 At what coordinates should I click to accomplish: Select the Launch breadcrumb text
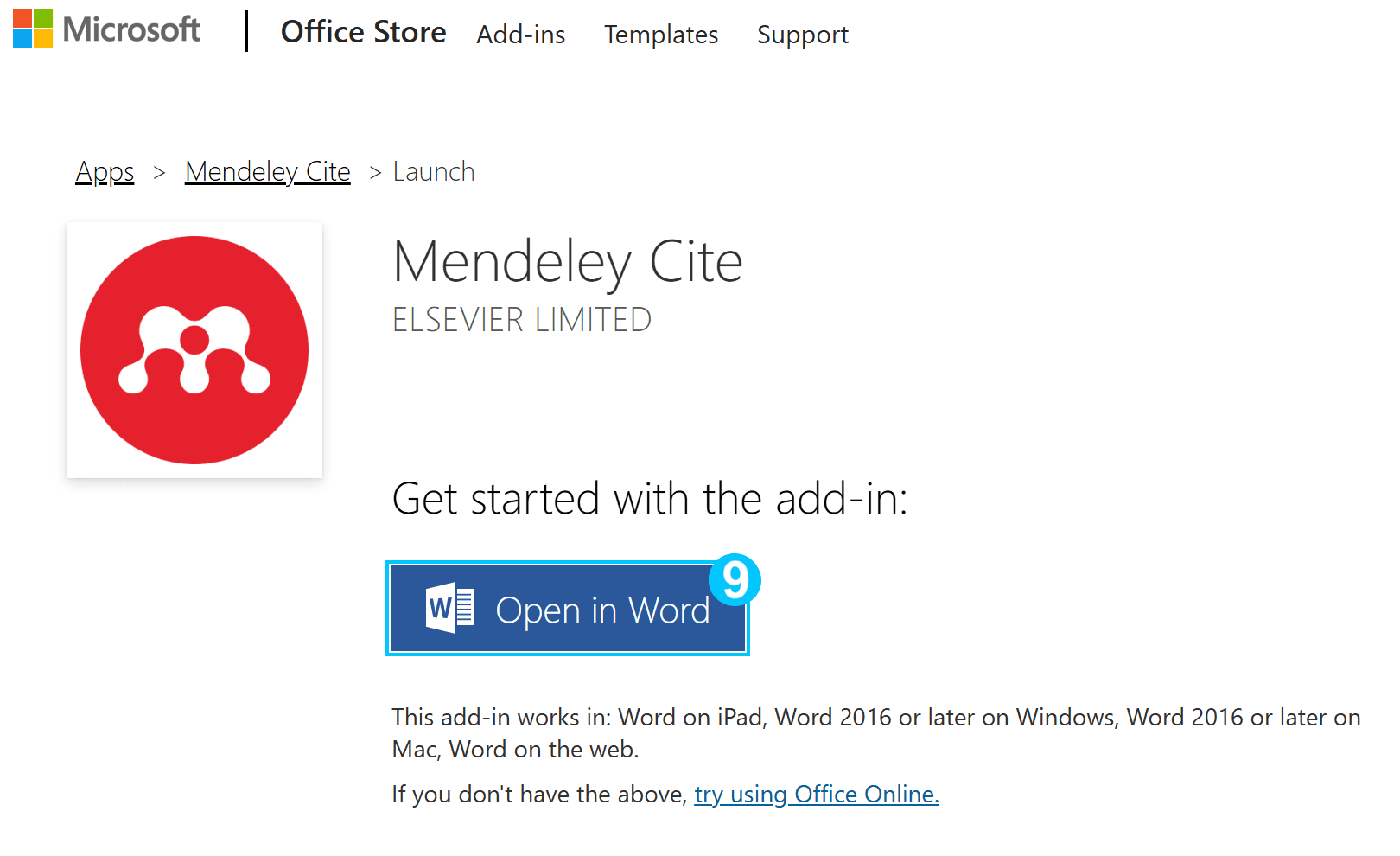coord(434,172)
